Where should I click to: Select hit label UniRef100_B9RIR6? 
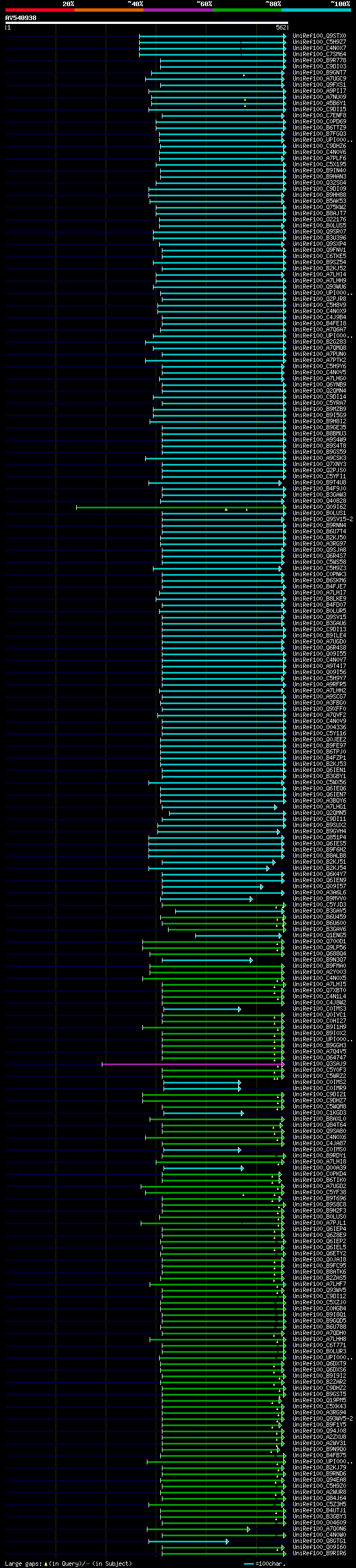[319, 1554]
